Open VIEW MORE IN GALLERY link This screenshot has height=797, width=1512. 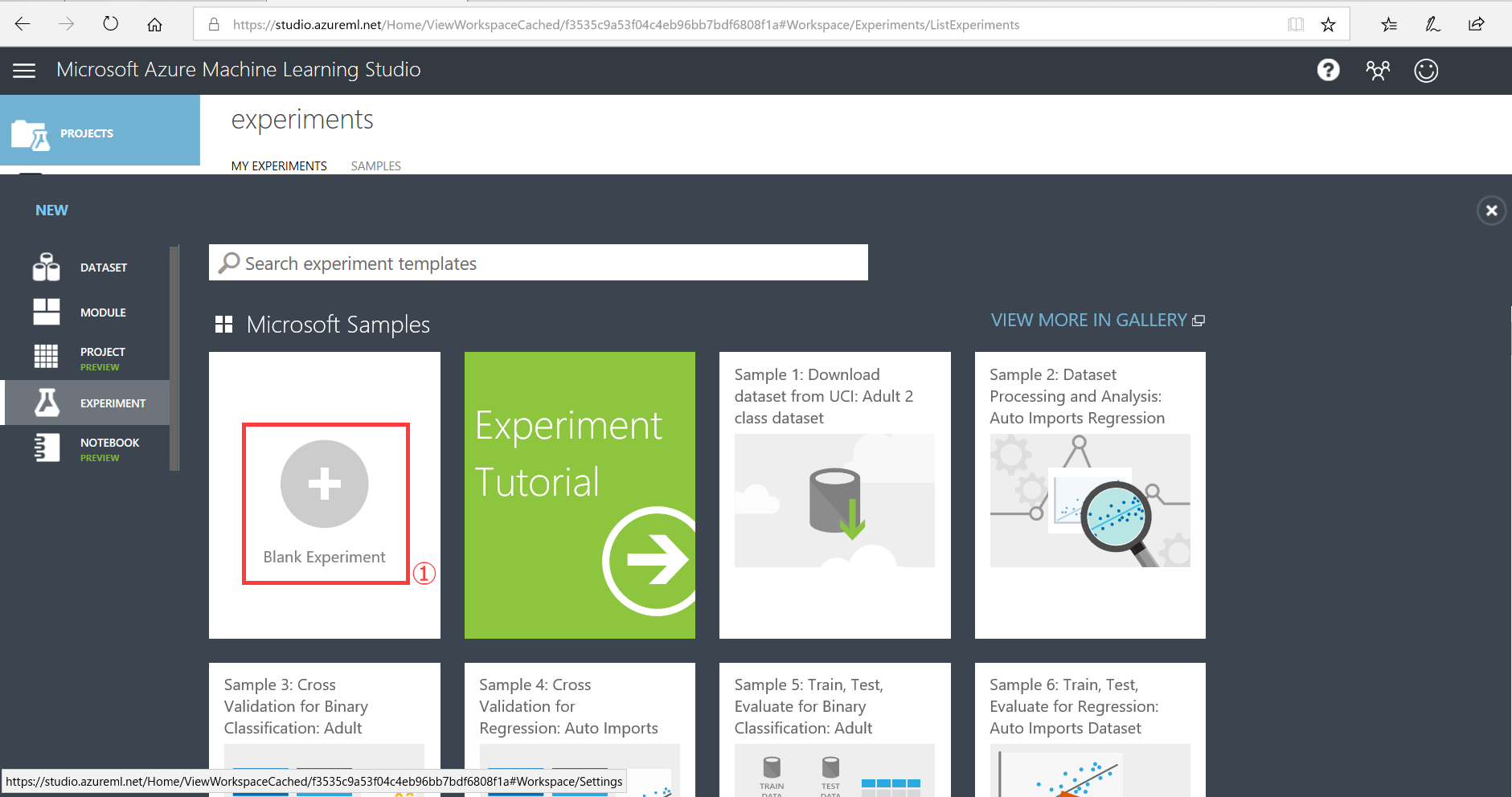tap(1098, 320)
